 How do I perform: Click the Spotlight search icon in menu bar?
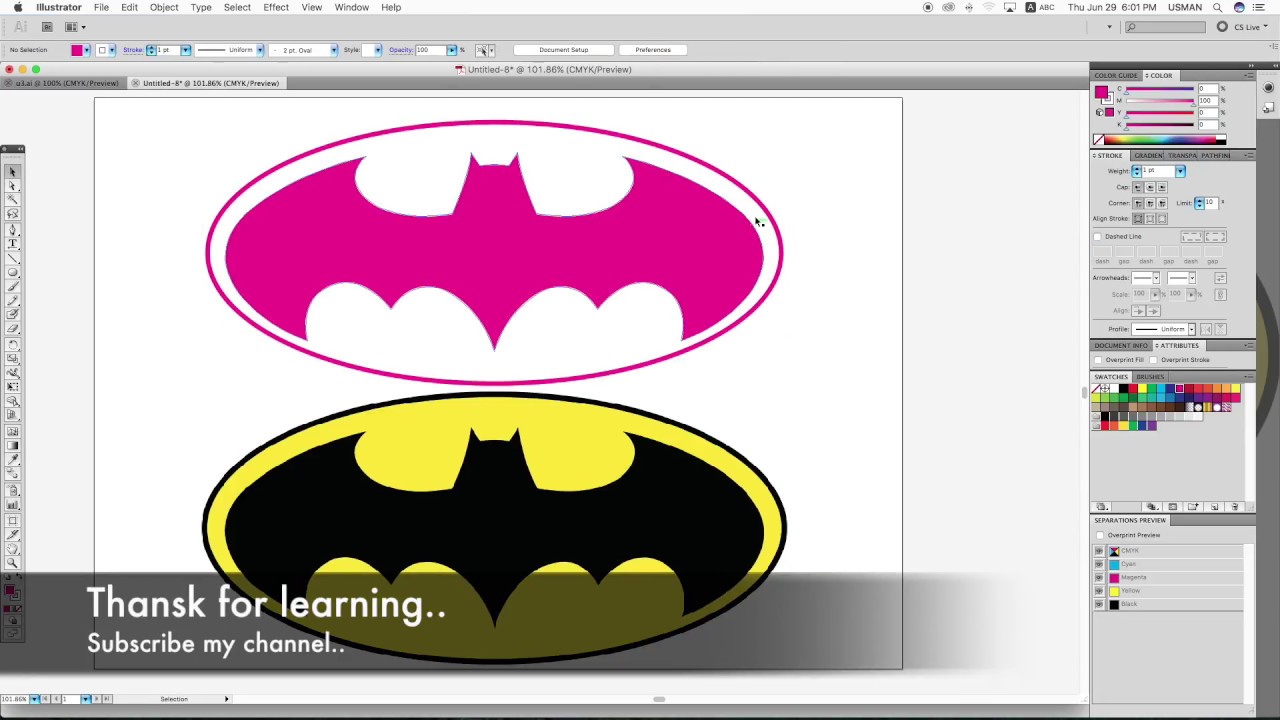tap(1217, 7)
